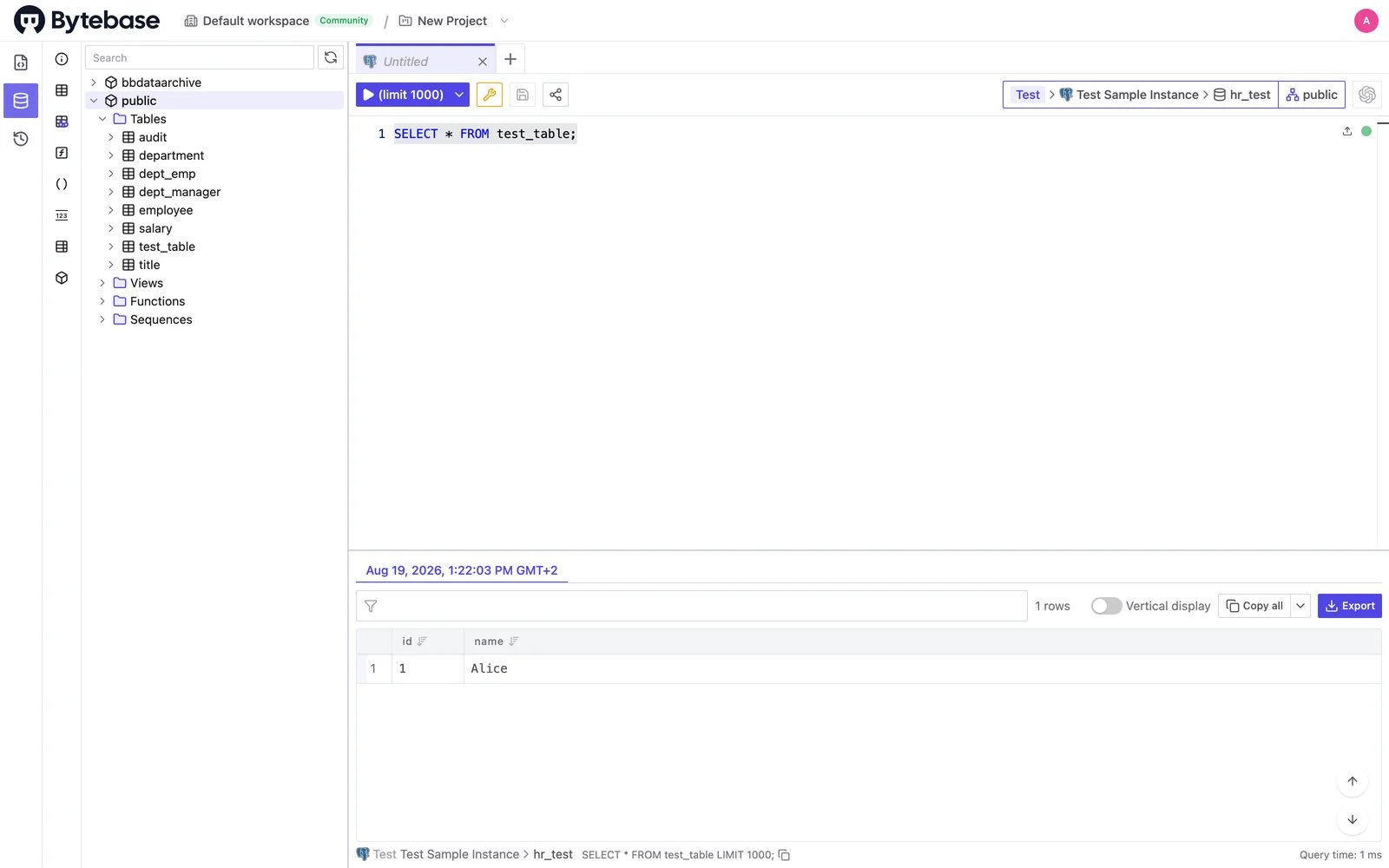Collapse the Tables folder
Viewport: 1389px width, 868px height.
pos(102,119)
